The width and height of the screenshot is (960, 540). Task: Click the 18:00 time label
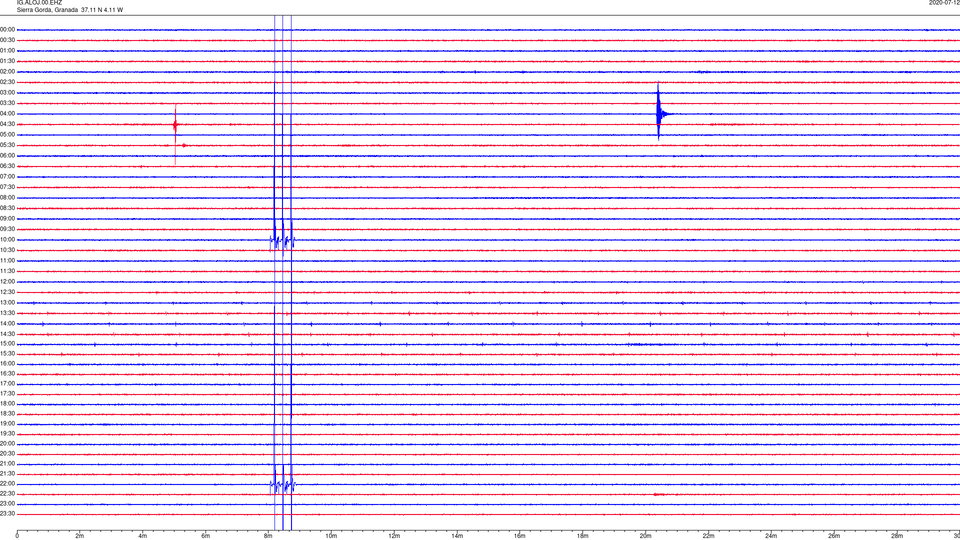click(7, 403)
